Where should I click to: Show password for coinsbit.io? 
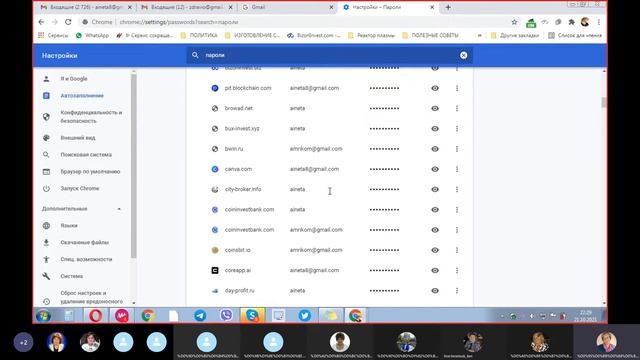(435, 250)
